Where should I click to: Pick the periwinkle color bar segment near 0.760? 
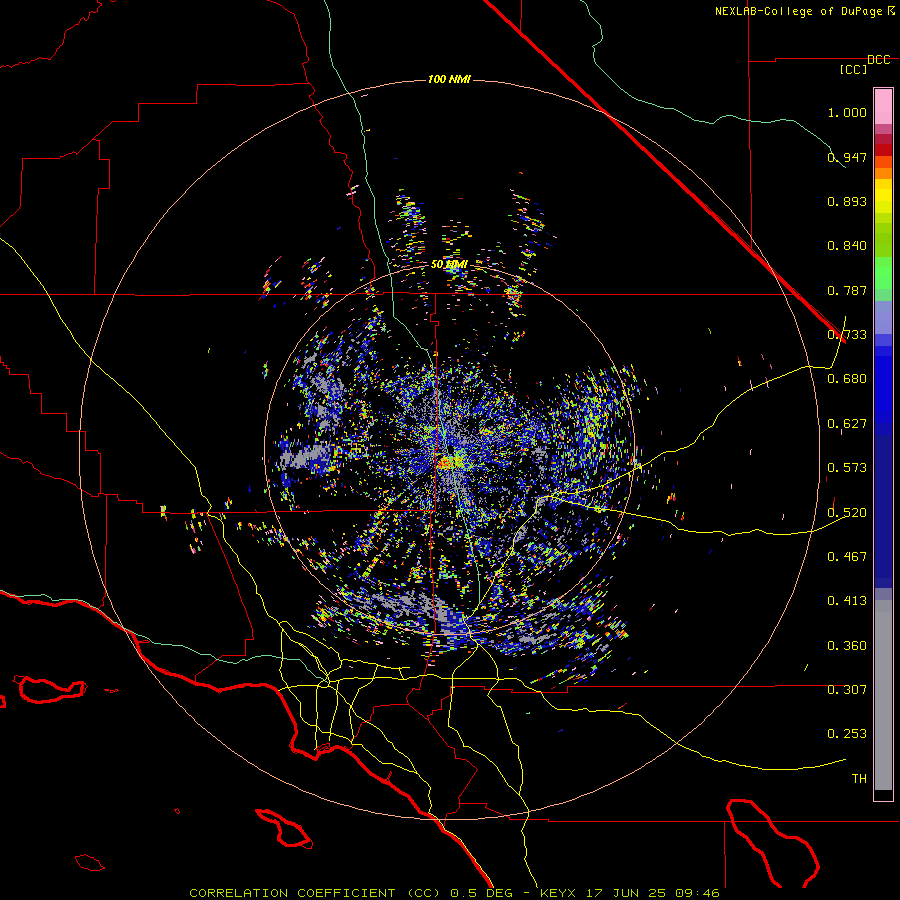pos(883,317)
